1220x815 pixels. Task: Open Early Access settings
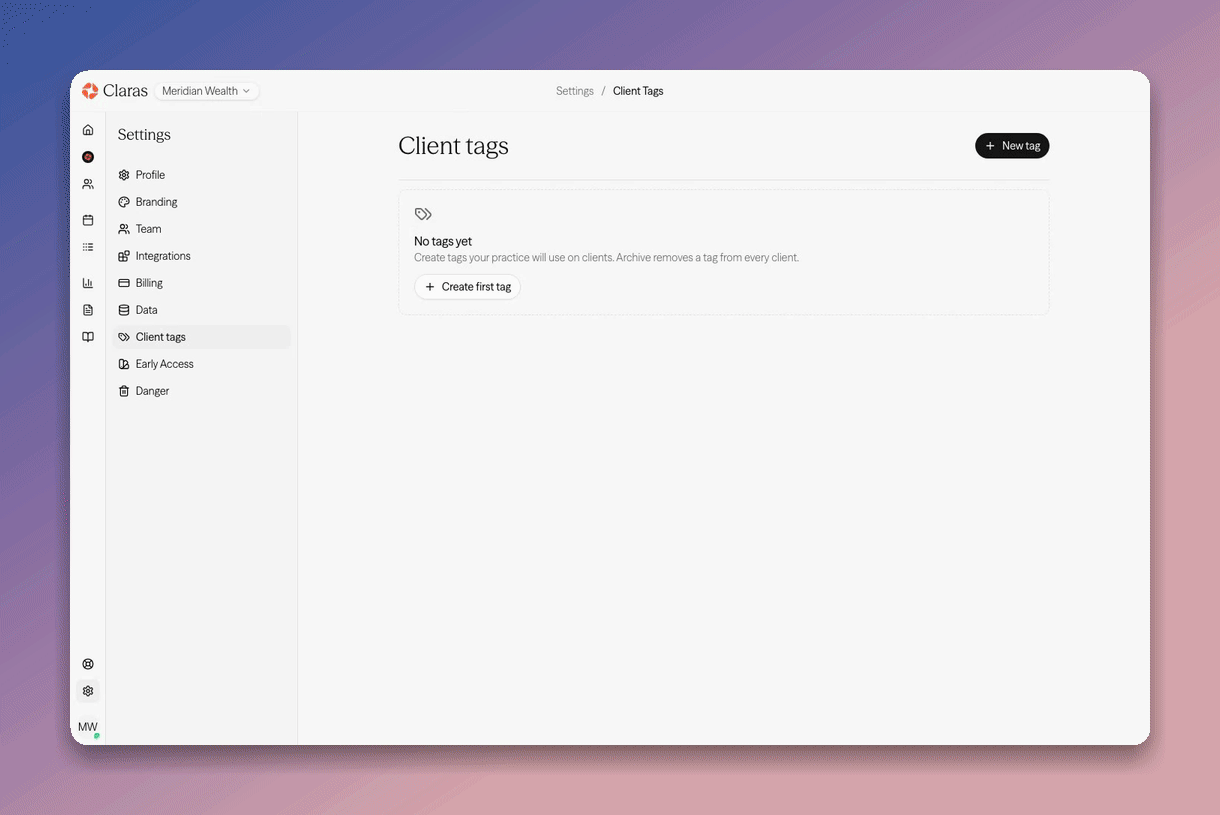(203, 364)
